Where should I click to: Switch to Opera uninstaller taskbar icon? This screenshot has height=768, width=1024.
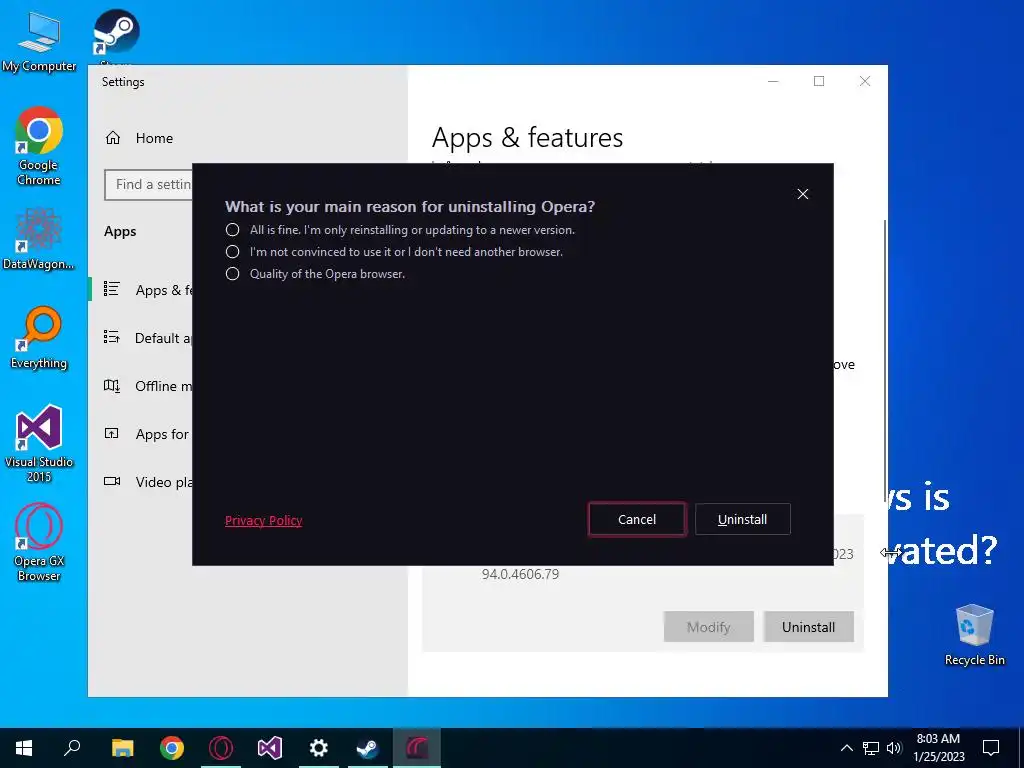(417, 748)
